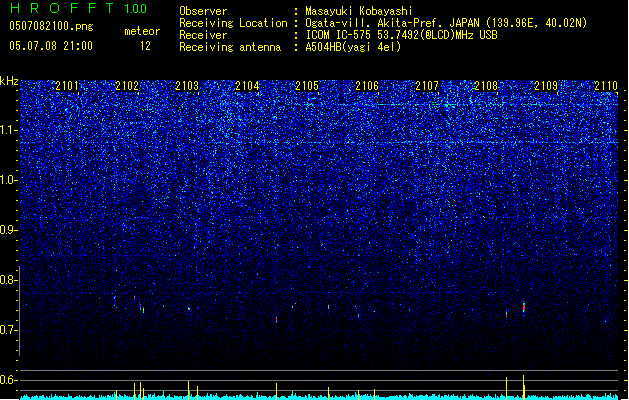The image size is (629, 400).
Task: Click the 2110 time marker
Action: pyautogui.click(x=606, y=86)
